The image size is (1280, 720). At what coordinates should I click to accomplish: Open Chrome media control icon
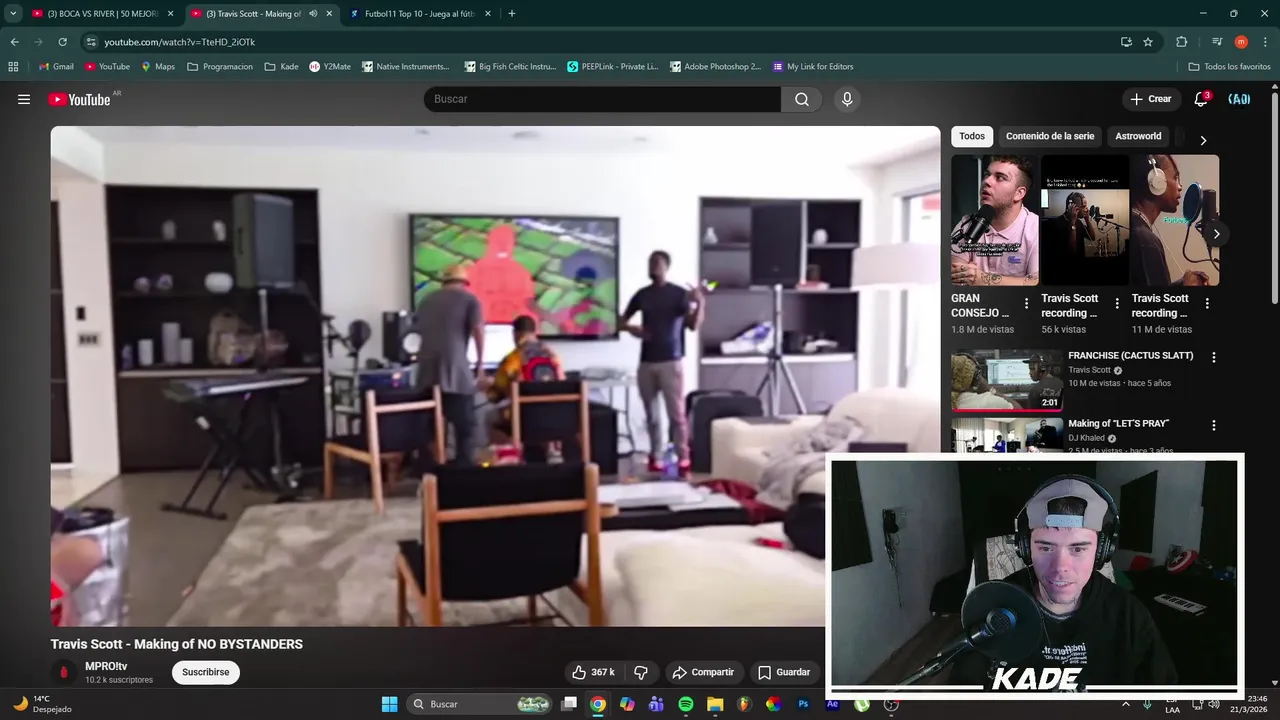pos(1217,42)
